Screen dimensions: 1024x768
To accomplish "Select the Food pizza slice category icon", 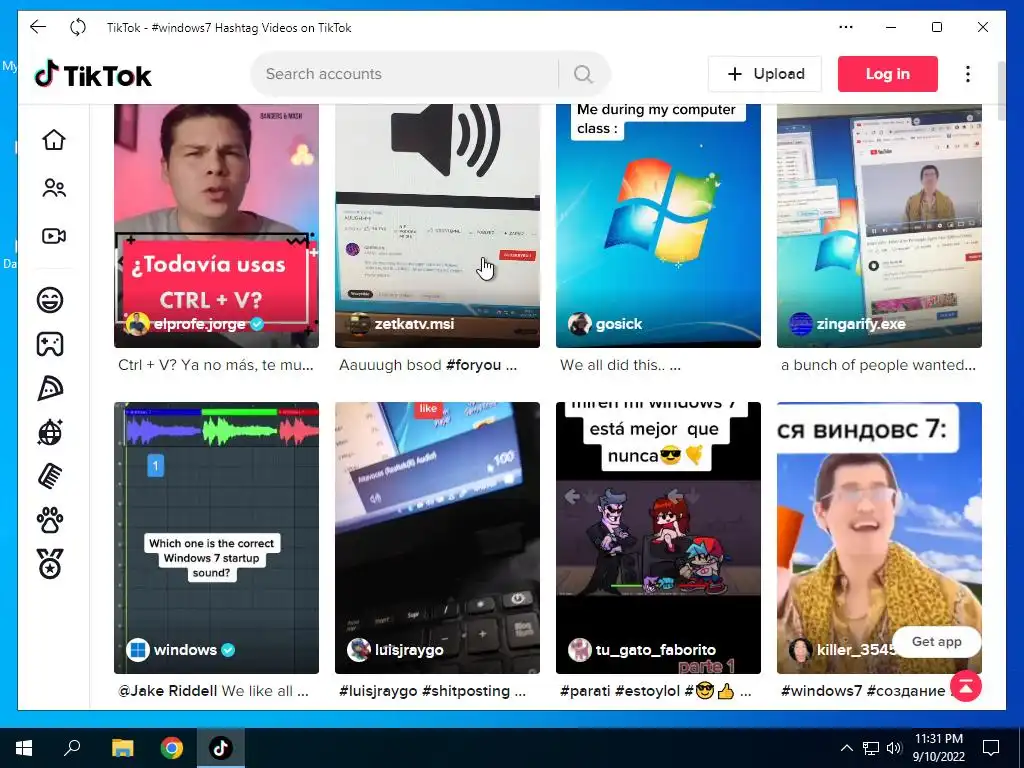I will click(x=50, y=388).
